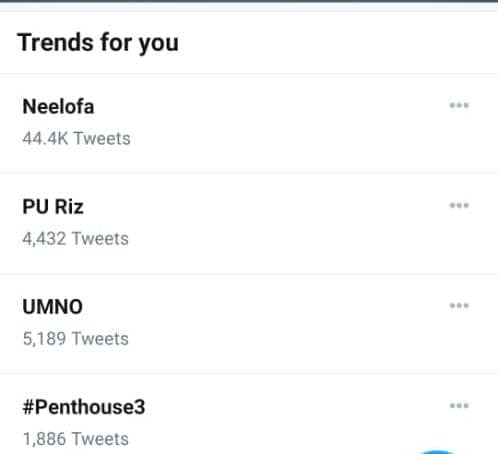Click empty area of Trends header
The image size is (498, 454).
[x=333, y=43]
